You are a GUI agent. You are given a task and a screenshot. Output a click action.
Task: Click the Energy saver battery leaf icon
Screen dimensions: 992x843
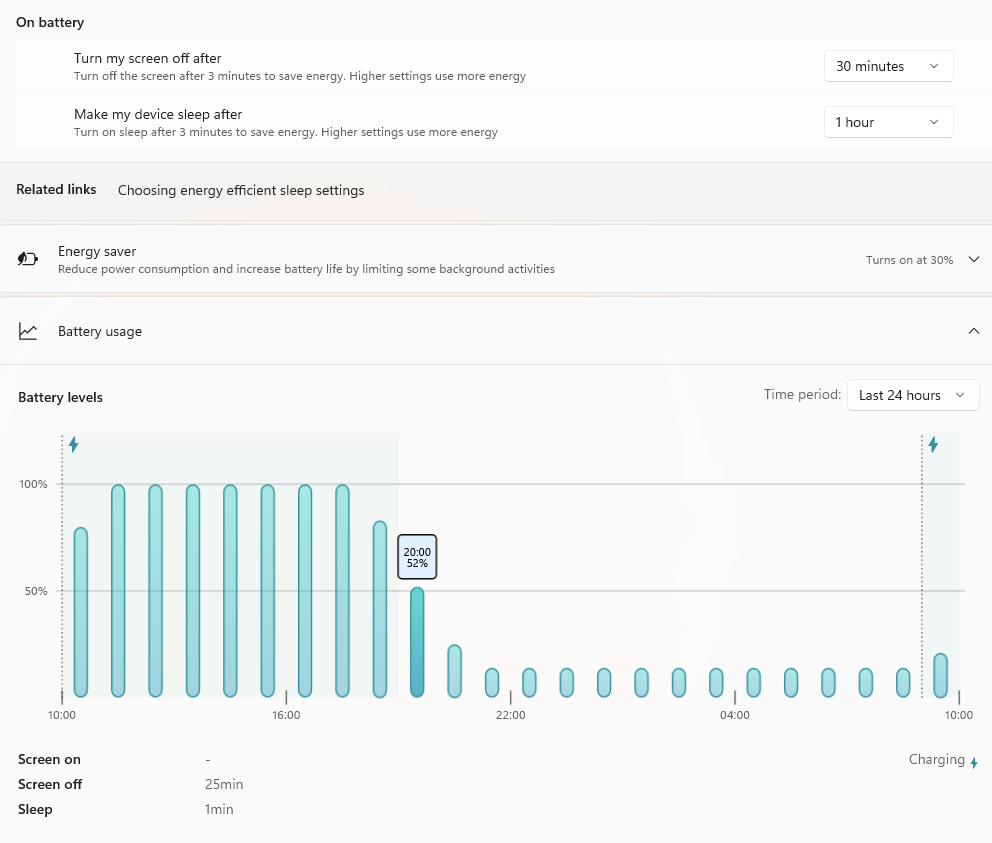point(28,259)
